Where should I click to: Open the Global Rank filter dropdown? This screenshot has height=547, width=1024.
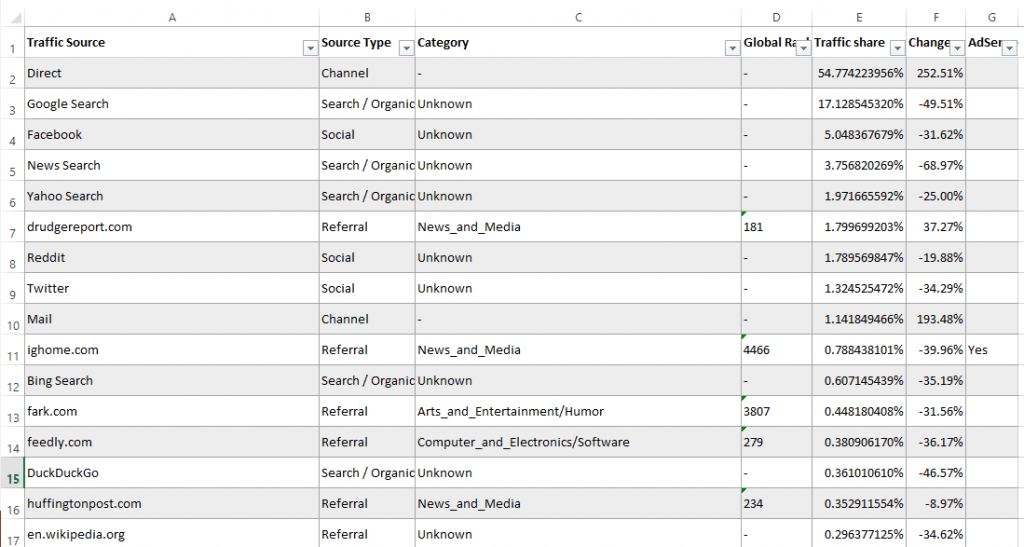click(803, 48)
